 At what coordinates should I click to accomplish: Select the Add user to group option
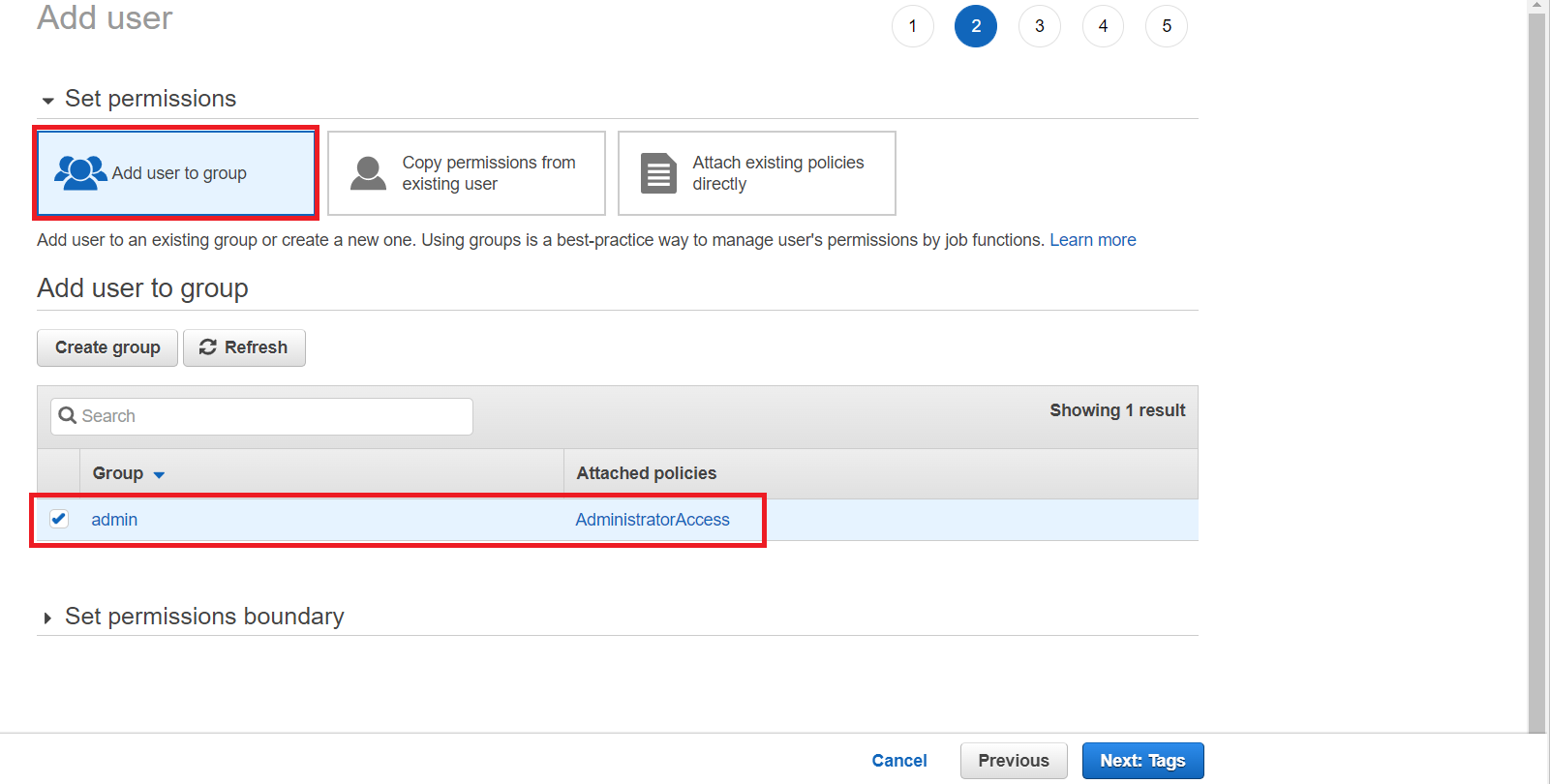click(x=176, y=173)
